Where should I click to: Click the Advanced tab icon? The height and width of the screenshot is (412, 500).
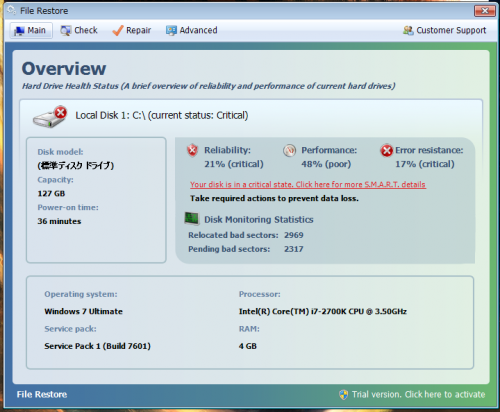tap(171, 31)
